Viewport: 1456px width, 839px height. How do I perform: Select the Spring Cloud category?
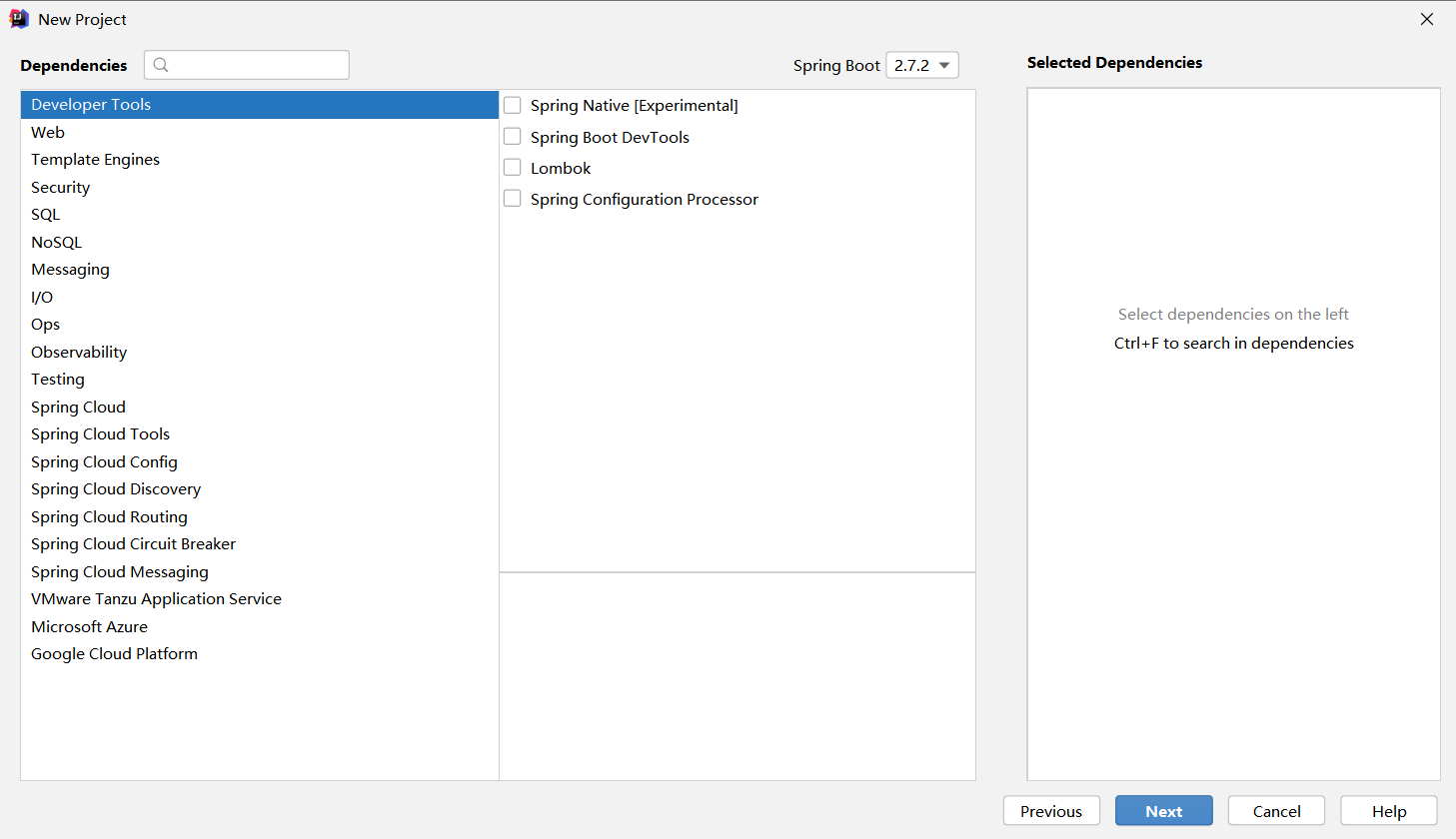pos(260,407)
